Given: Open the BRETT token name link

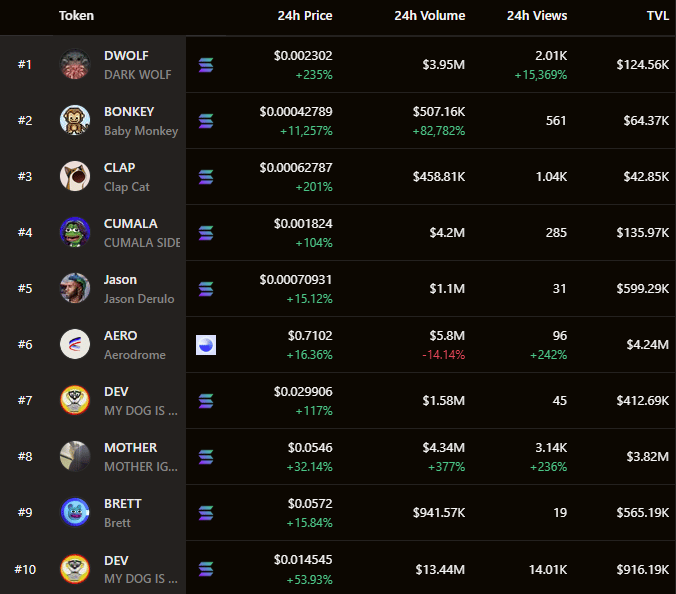Looking at the screenshot, I should pos(123,504).
